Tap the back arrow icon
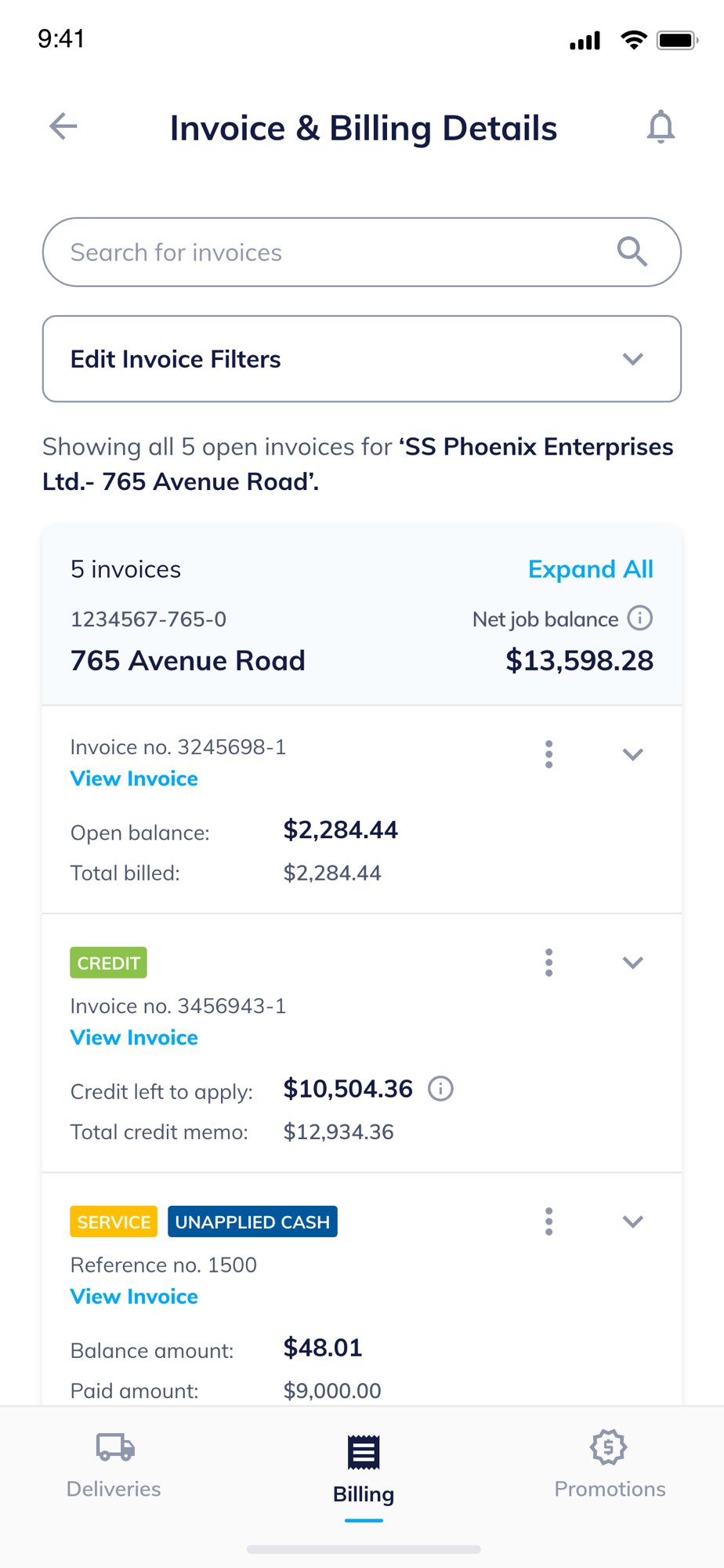The height and width of the screenshot is (1568, 724). tap(63, 126)
